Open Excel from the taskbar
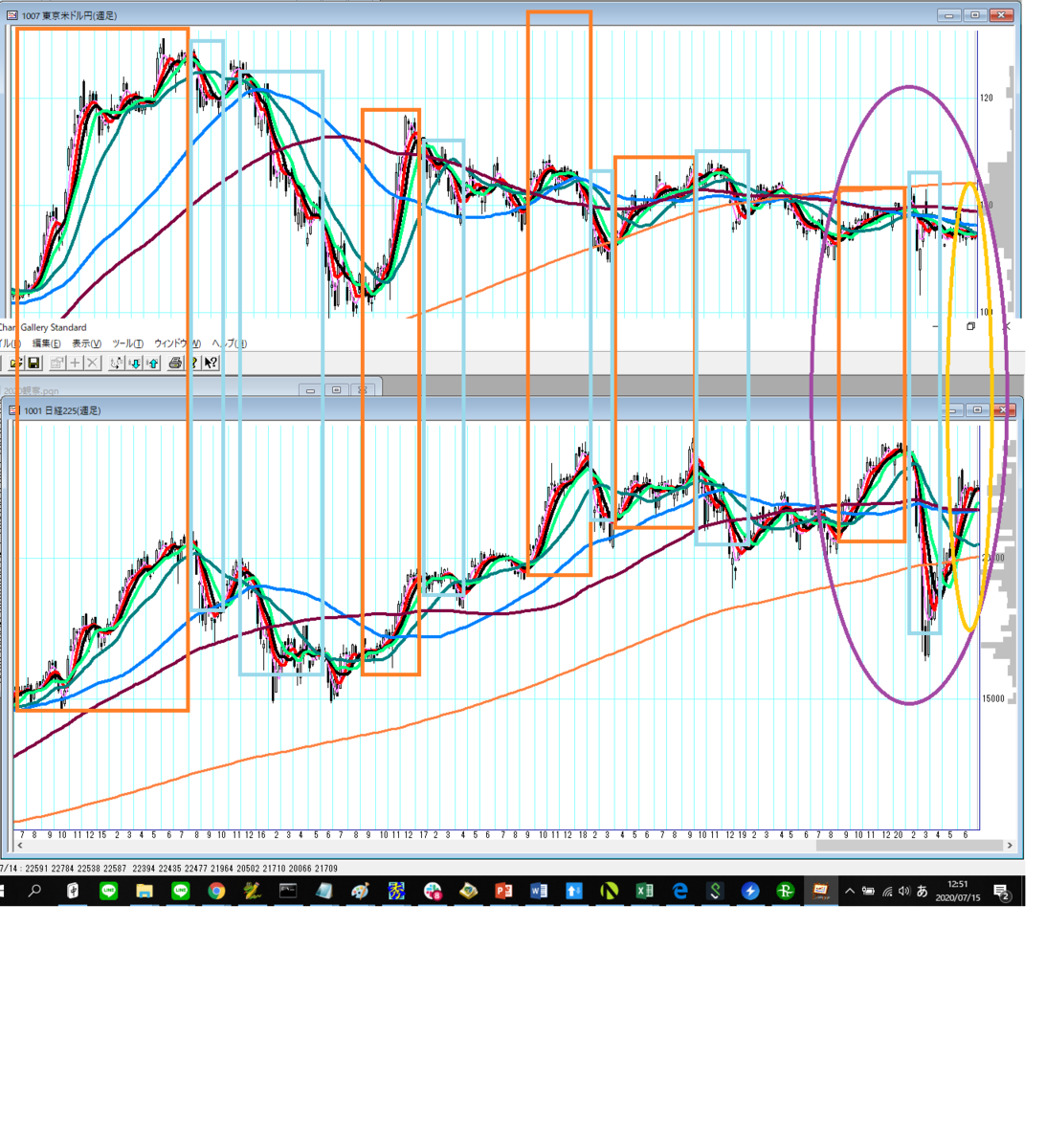Screen dimensions: 1046x1148 coord(644,892)
